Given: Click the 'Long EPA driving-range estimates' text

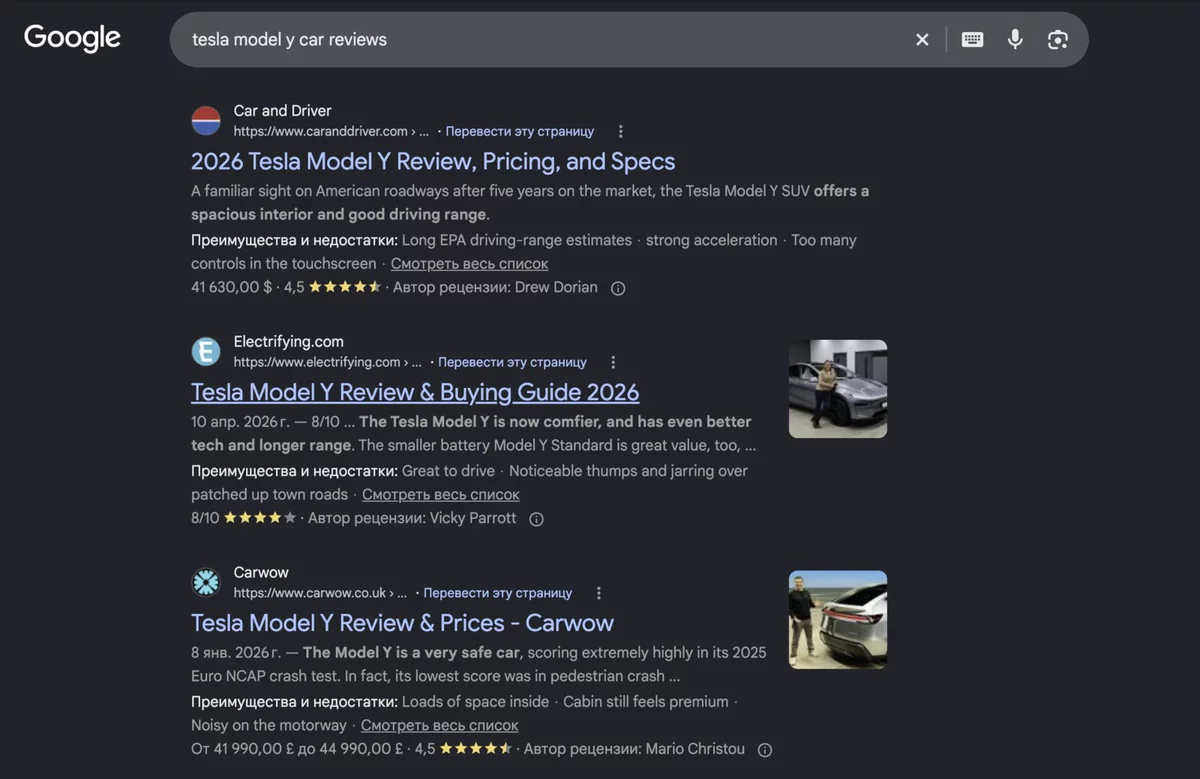Looking at the screenshot, I should point(517,241).
